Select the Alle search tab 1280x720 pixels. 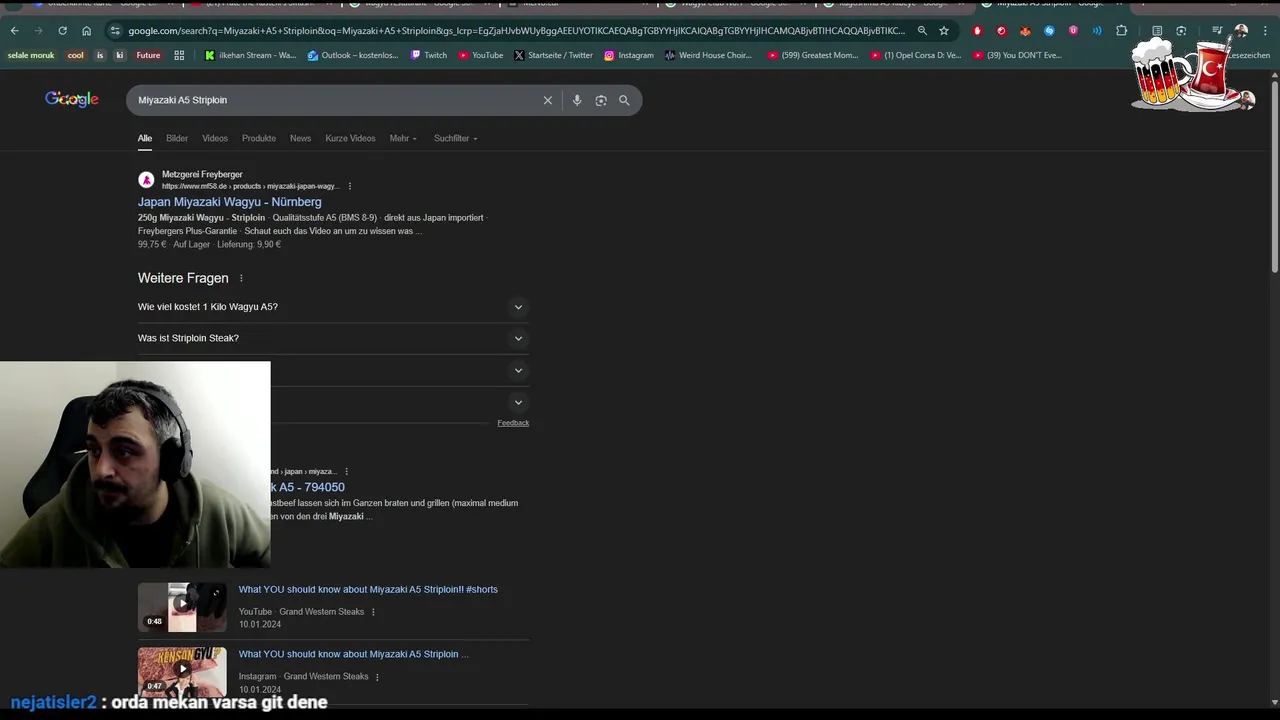pos(145,138)
